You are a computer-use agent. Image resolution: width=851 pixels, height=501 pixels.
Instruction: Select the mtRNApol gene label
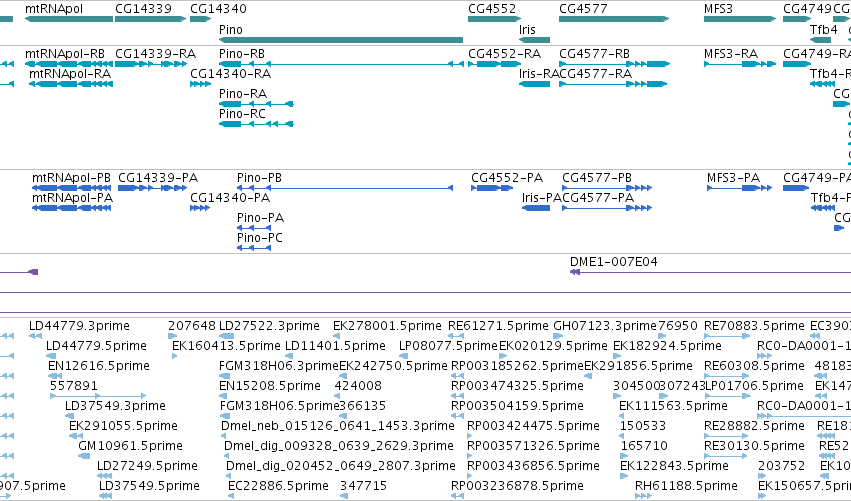tap(54, 9)
